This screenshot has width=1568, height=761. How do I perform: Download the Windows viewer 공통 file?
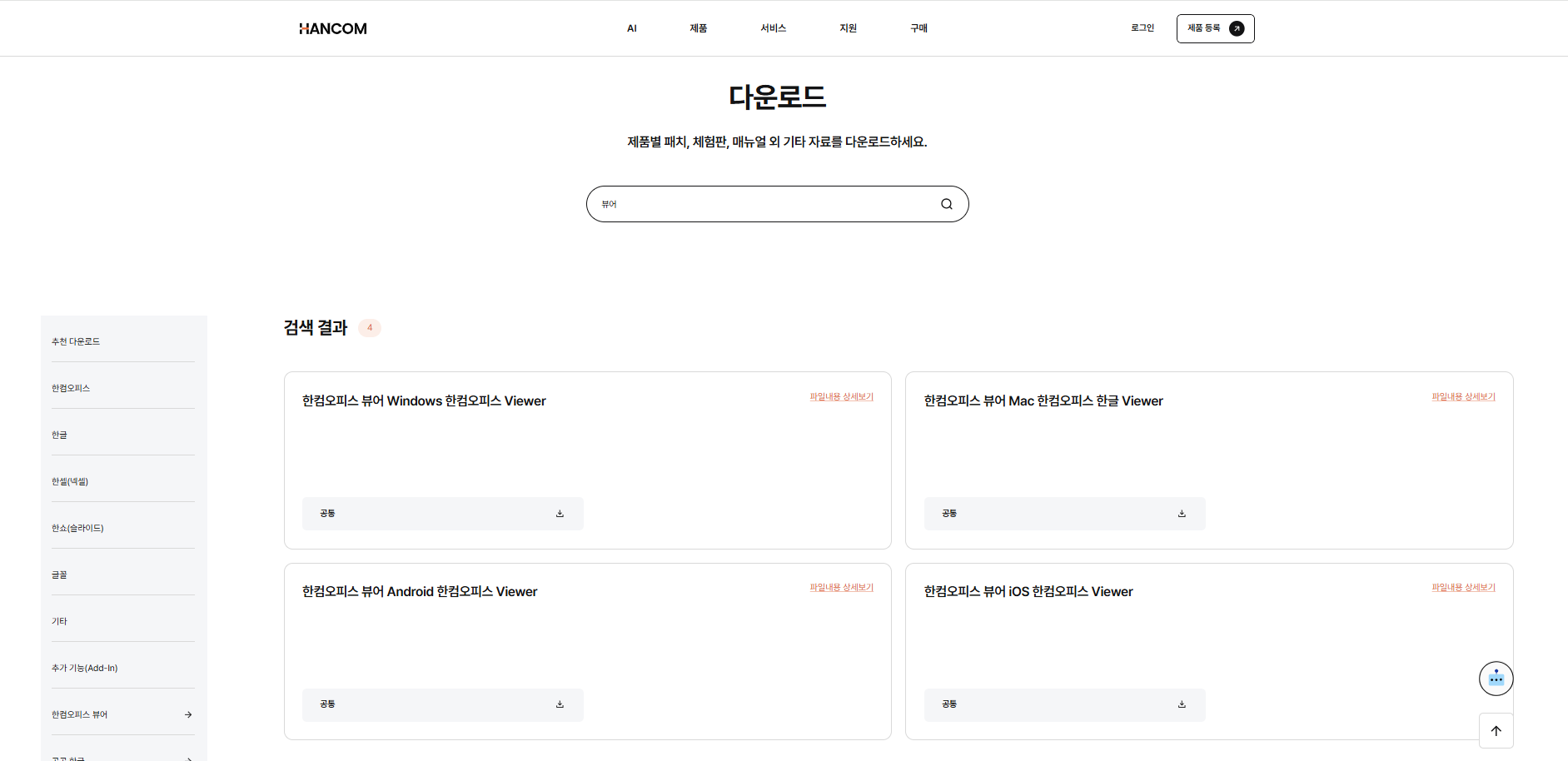pos(560,514)
